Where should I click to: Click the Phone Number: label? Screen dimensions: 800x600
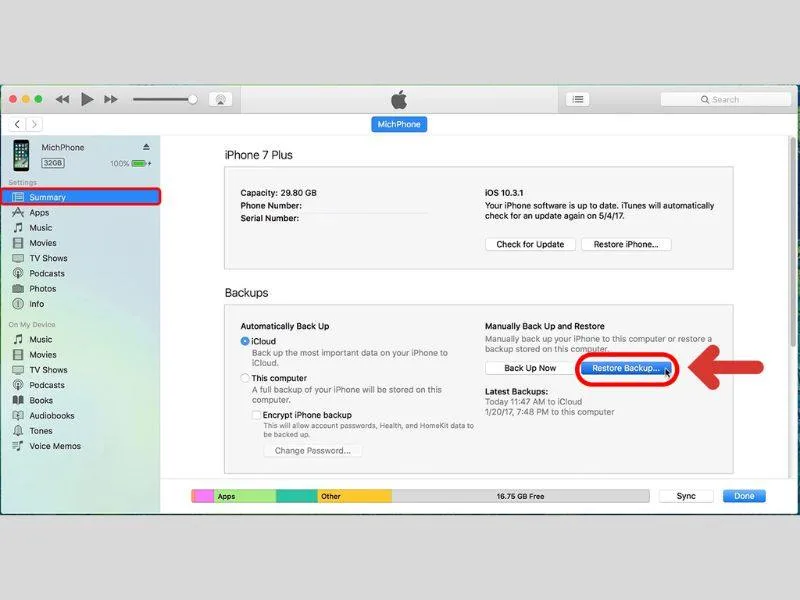[271, 206]
